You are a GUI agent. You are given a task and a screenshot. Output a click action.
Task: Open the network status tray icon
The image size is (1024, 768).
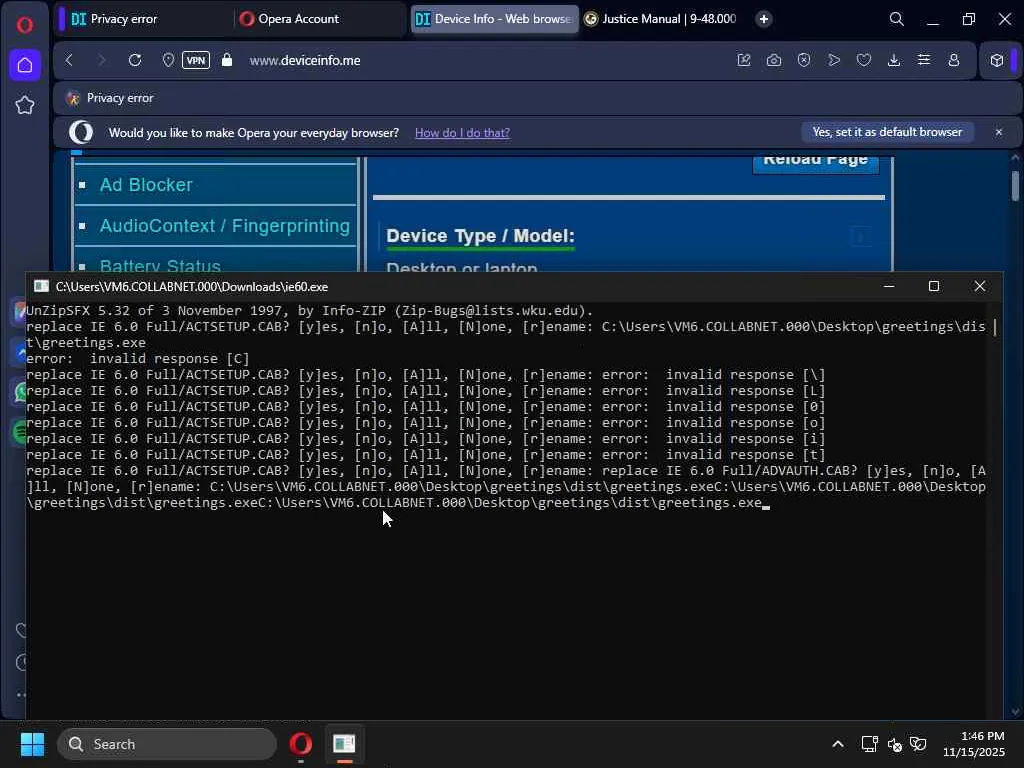(x=869, y=744)
